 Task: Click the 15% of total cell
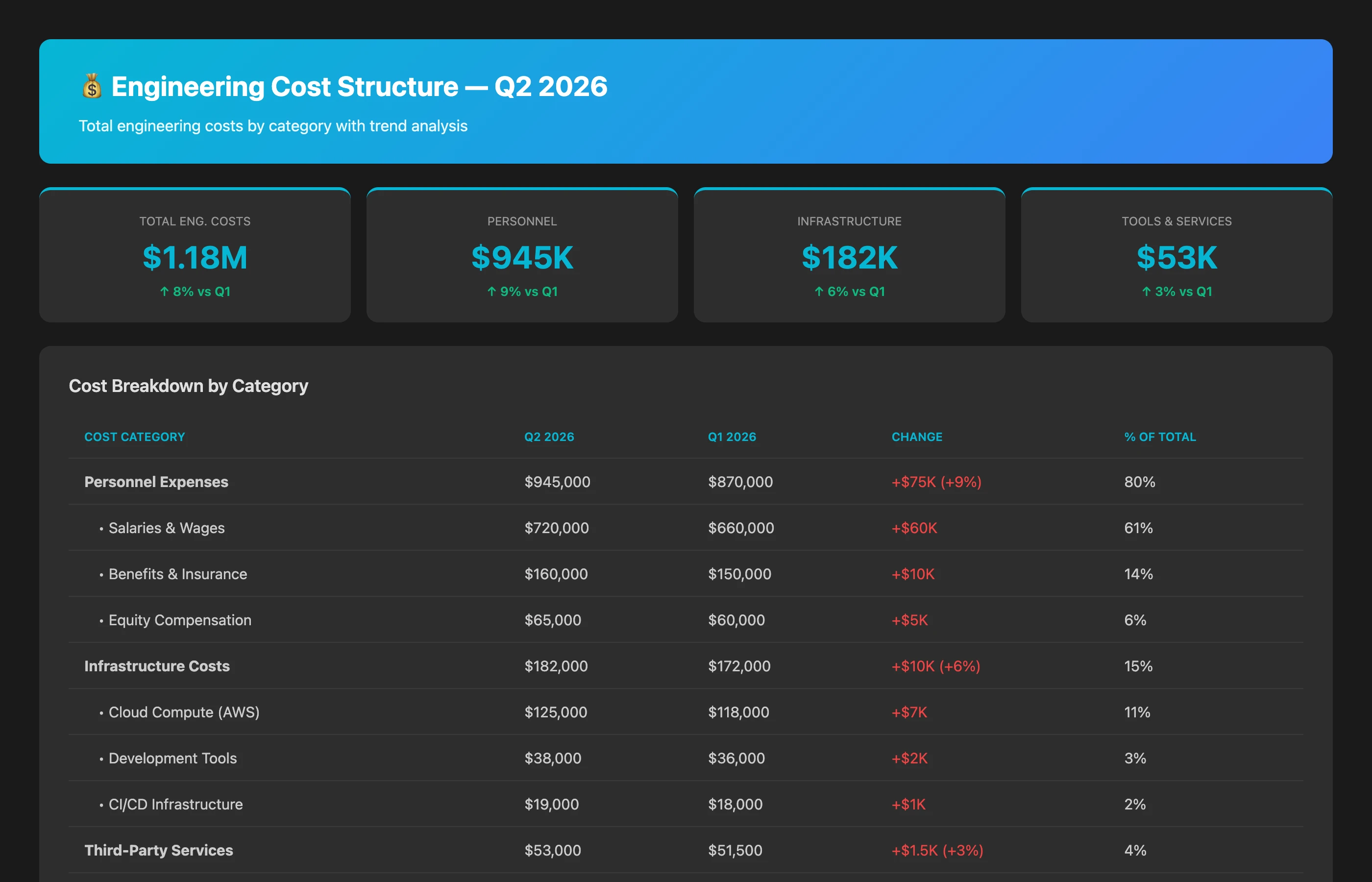(x=1138, y=666)
